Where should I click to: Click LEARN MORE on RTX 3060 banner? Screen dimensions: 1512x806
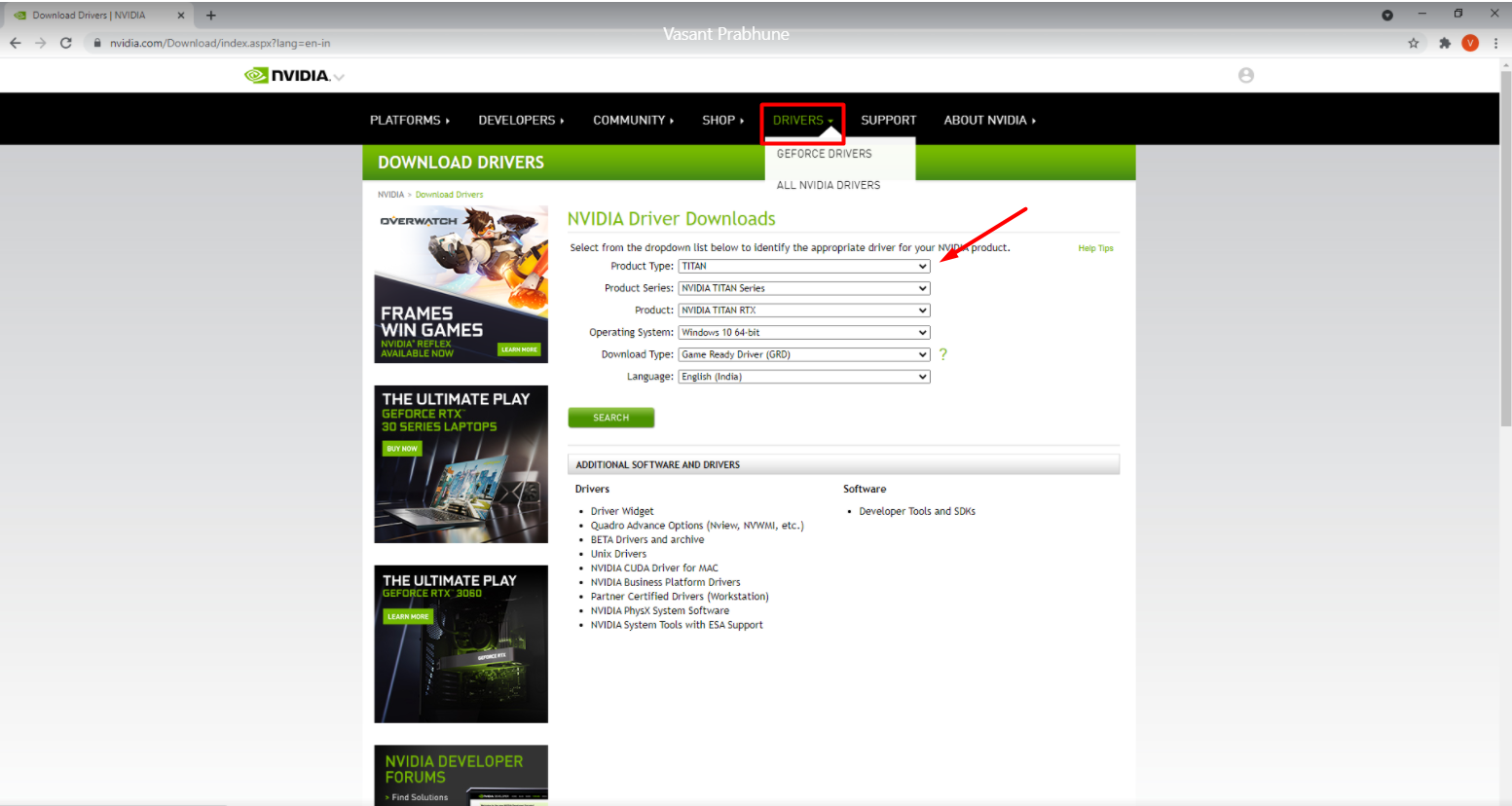(x=407, y=616)
